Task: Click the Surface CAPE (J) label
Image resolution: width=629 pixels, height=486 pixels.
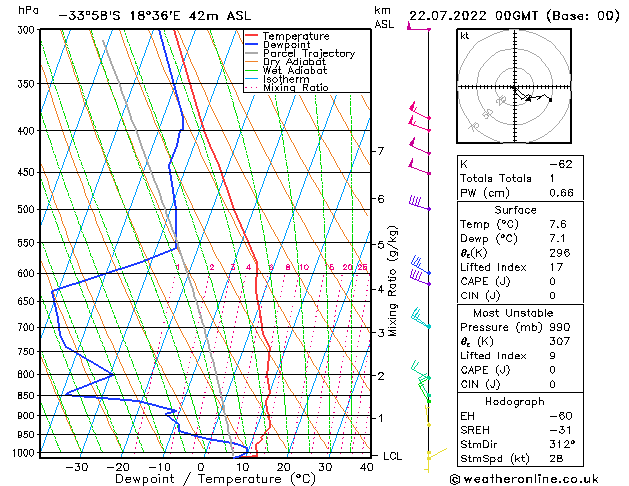Action: [x=485, y=281]
